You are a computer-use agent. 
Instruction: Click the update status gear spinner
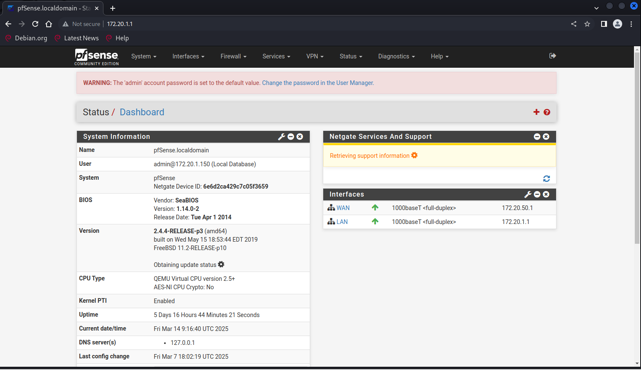[x=221, y=265]
